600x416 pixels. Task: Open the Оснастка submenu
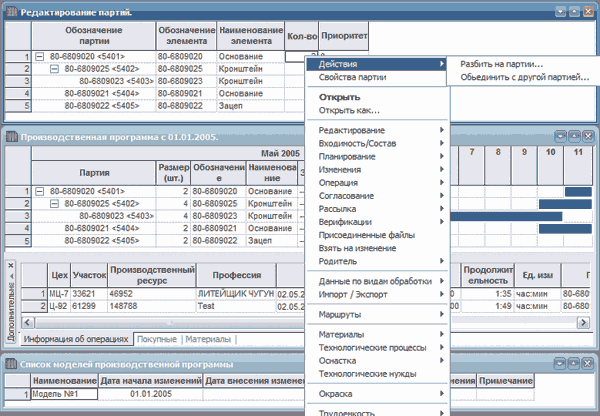tap(377, 361)
